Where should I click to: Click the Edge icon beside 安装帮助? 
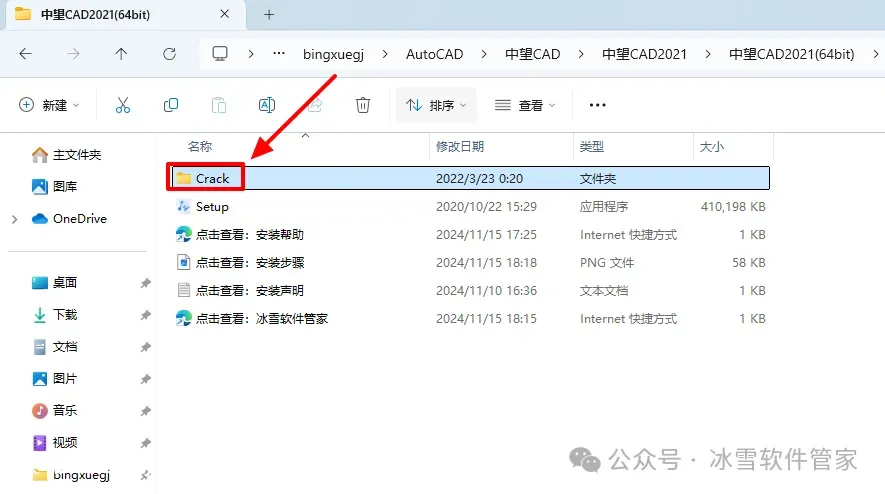pyautogui.click(x=183, y=234)
